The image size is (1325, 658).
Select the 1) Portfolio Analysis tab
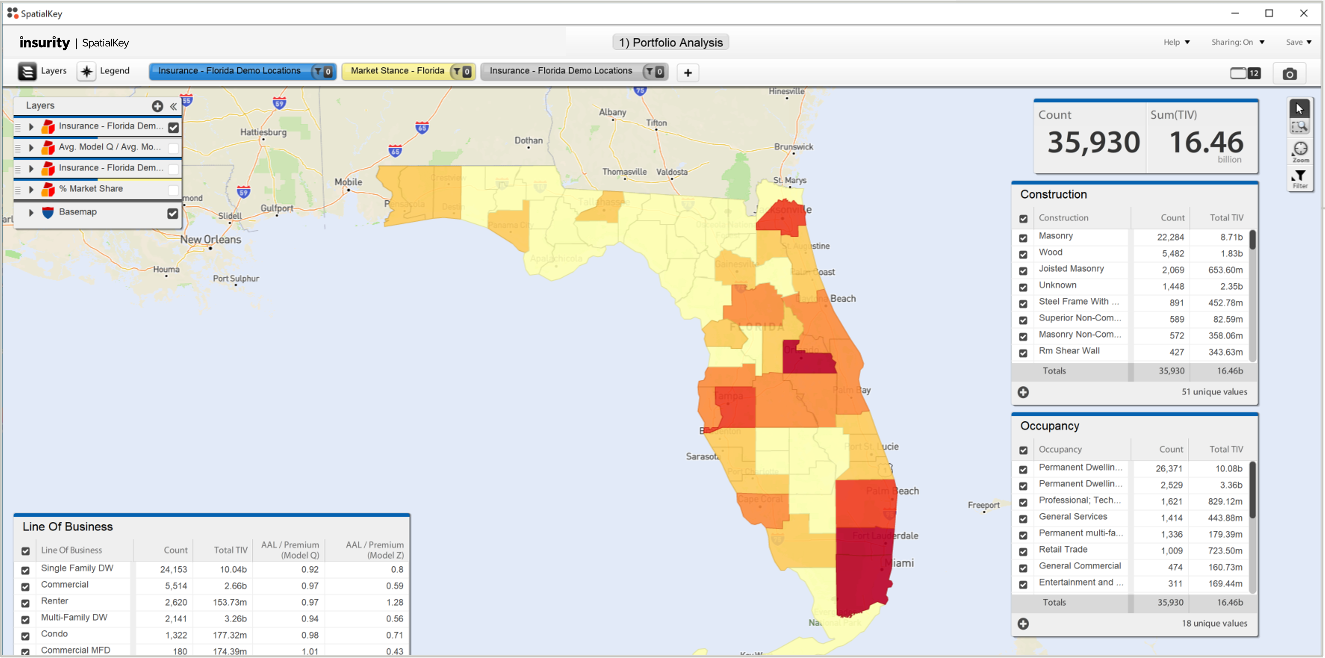670,42
